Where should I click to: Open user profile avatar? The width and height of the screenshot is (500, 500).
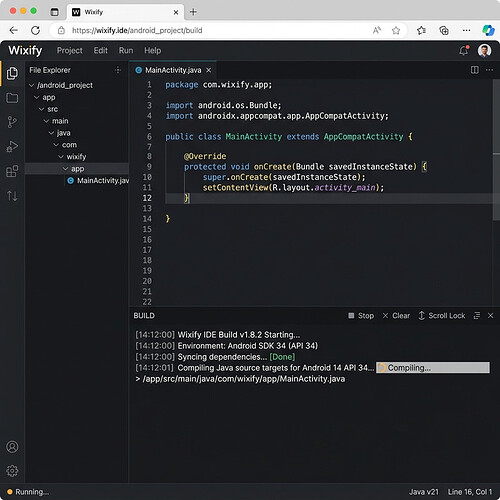click(x=484, y=50)
